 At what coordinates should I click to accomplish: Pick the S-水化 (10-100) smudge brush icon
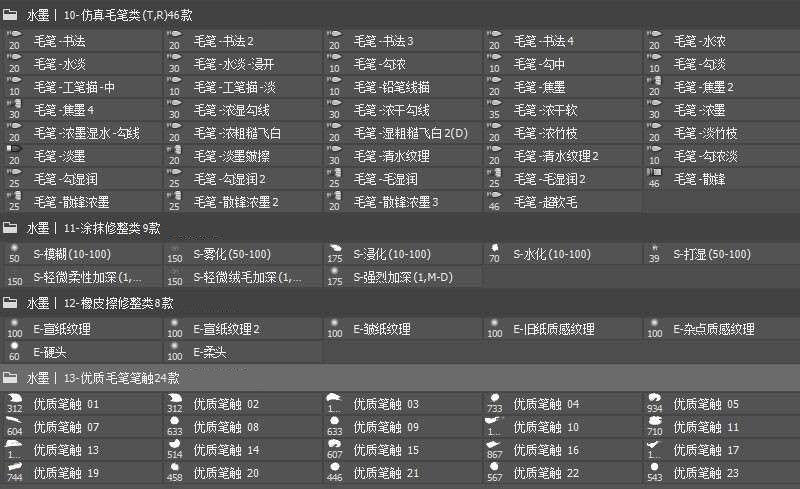494,254
